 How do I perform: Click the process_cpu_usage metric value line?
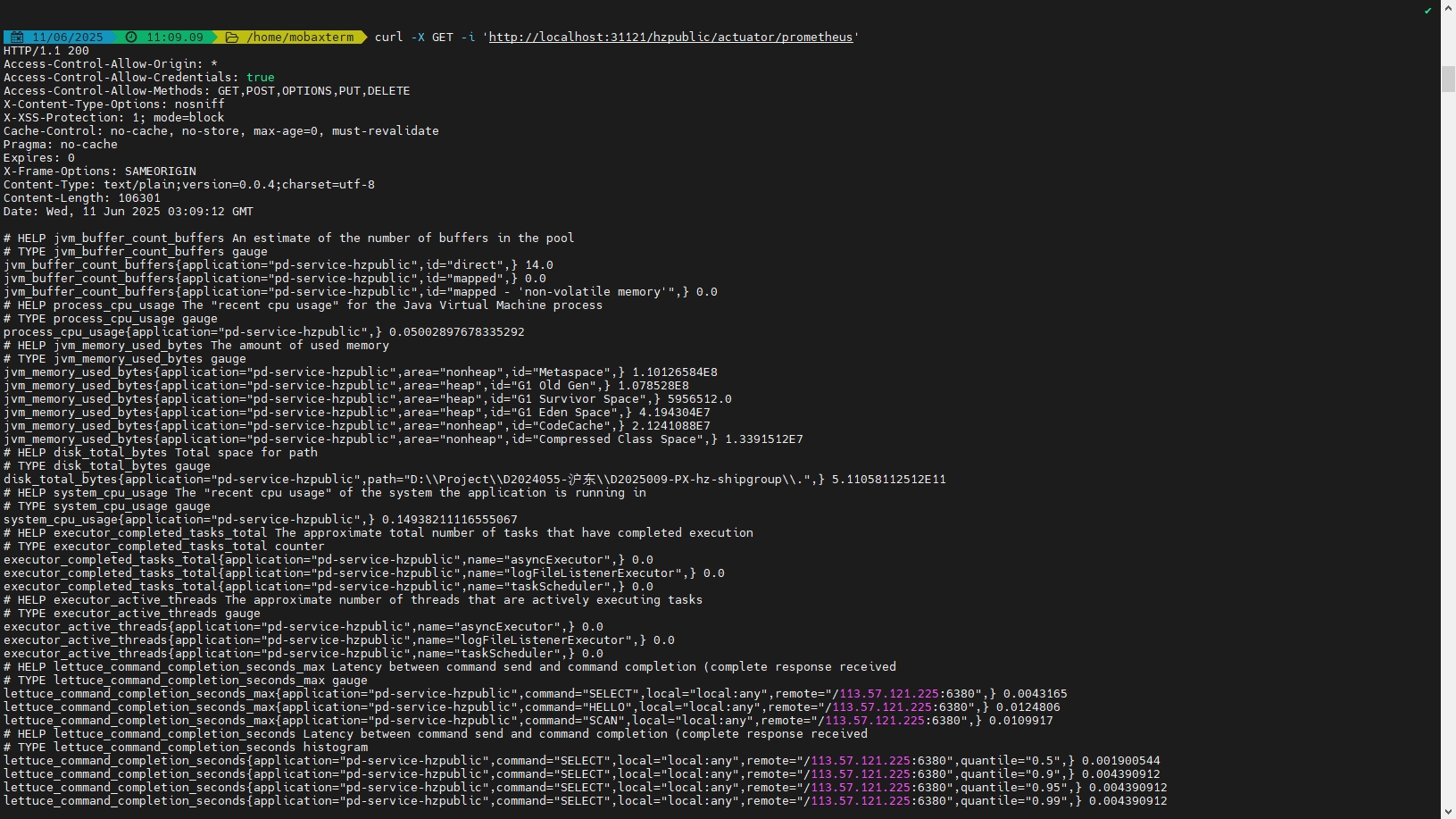[x=263, y=332]
